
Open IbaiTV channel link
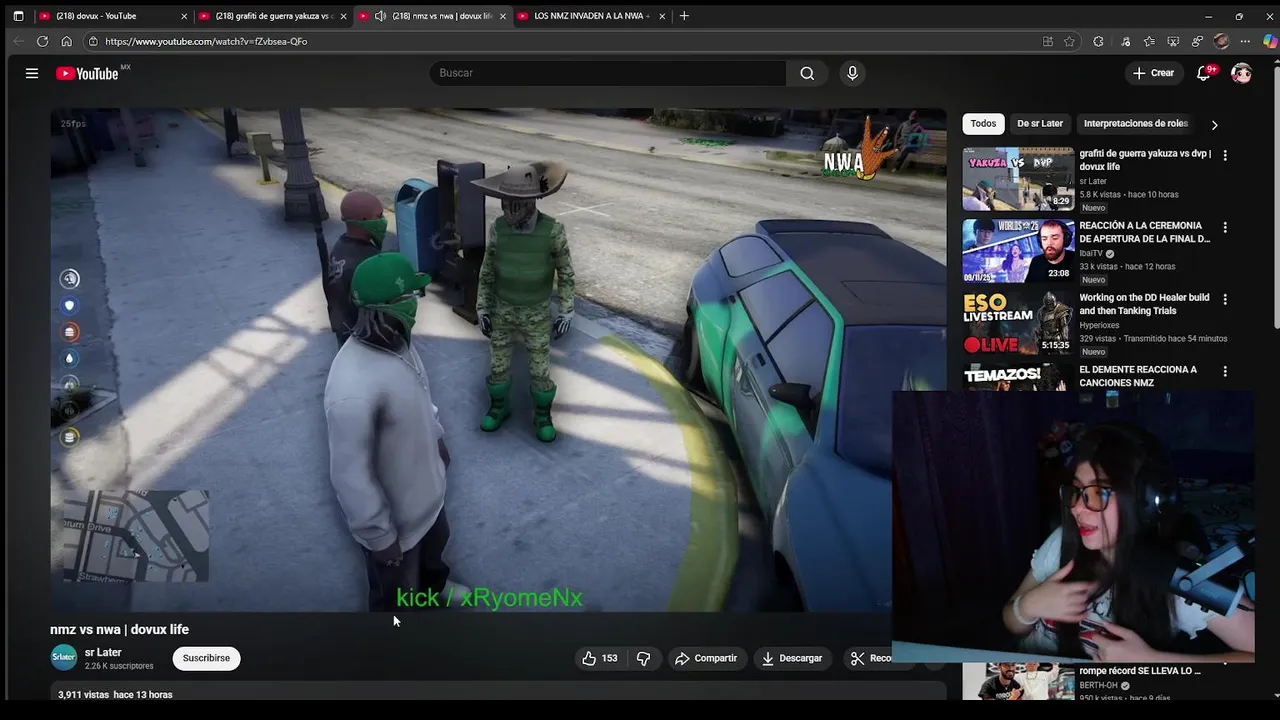click(1091, 254)
